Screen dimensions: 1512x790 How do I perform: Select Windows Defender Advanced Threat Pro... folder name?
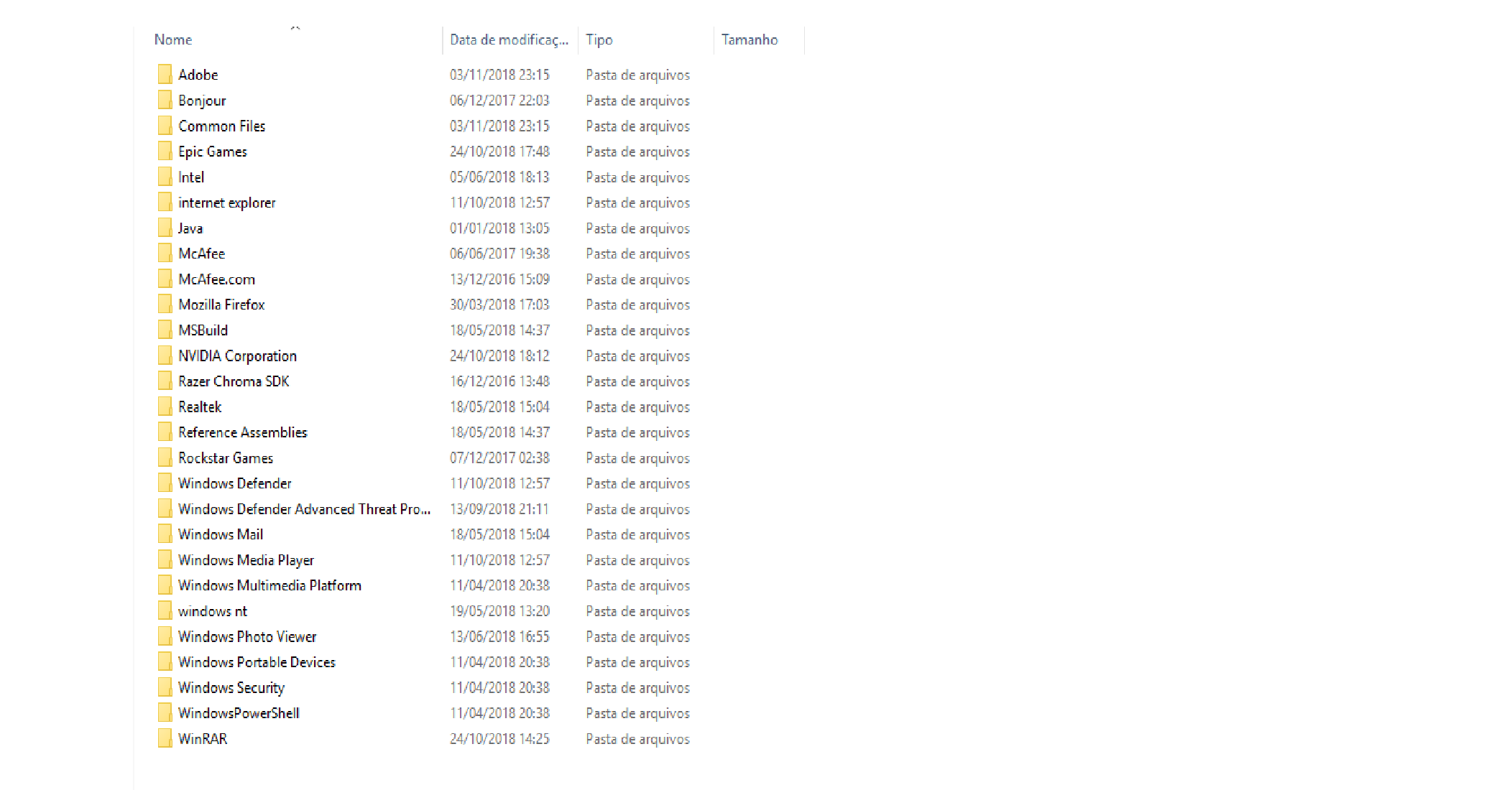click(x=305, y=509)
